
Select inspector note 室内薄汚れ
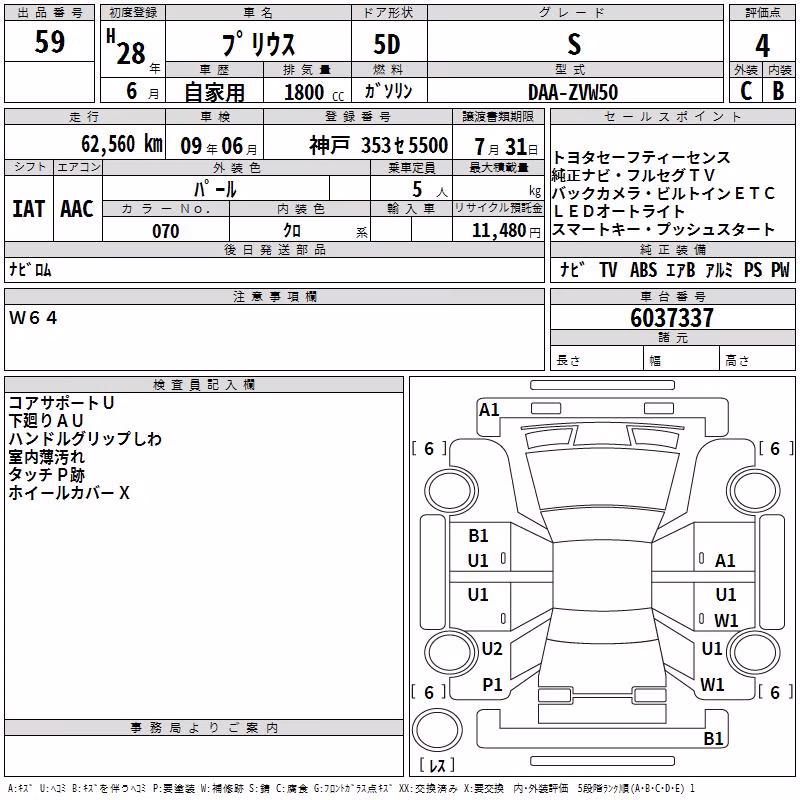(46, 456)
